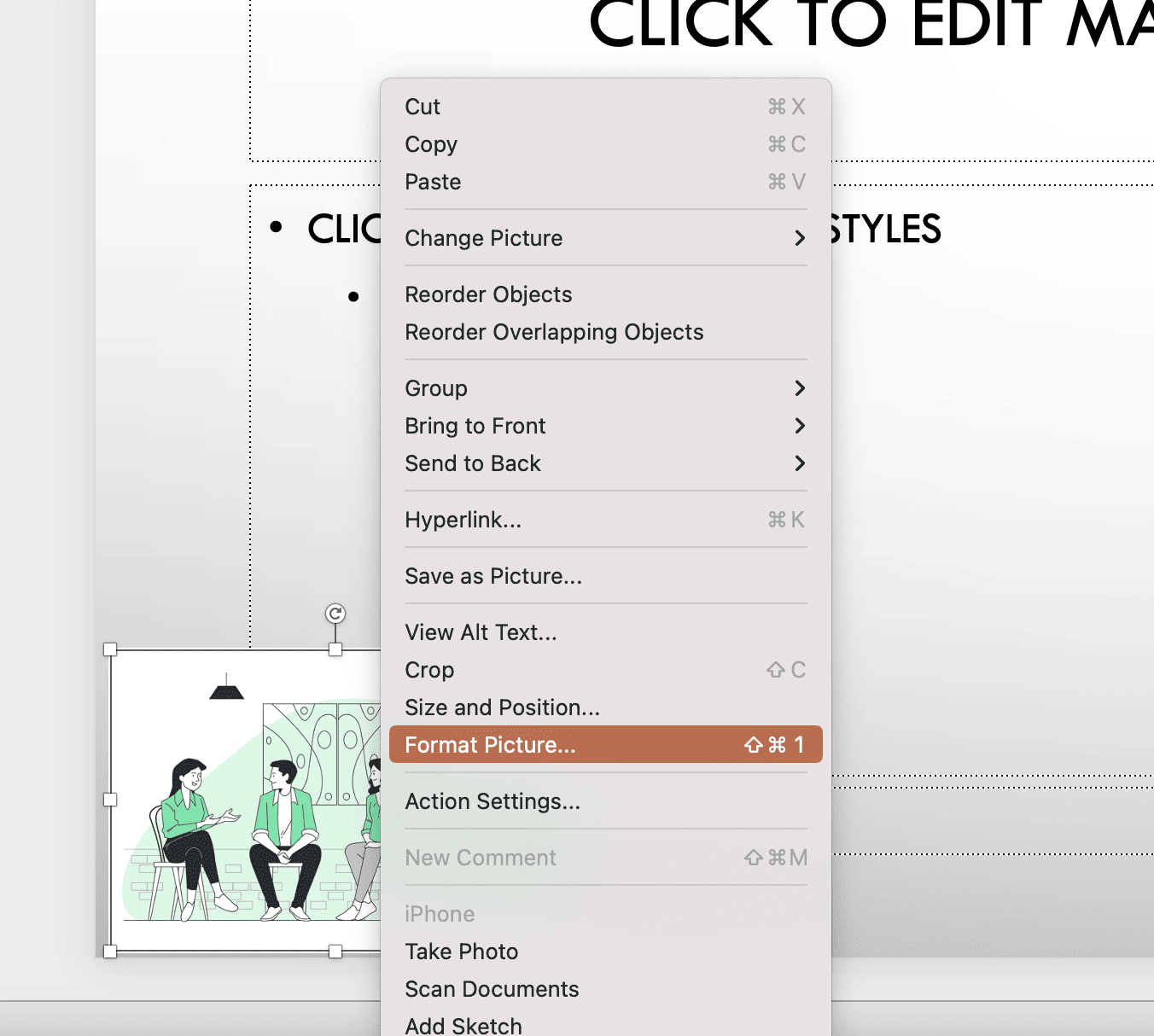Select Cut from the context menu
This screenshot has width=1154, height=1036.
coord(422,106)
